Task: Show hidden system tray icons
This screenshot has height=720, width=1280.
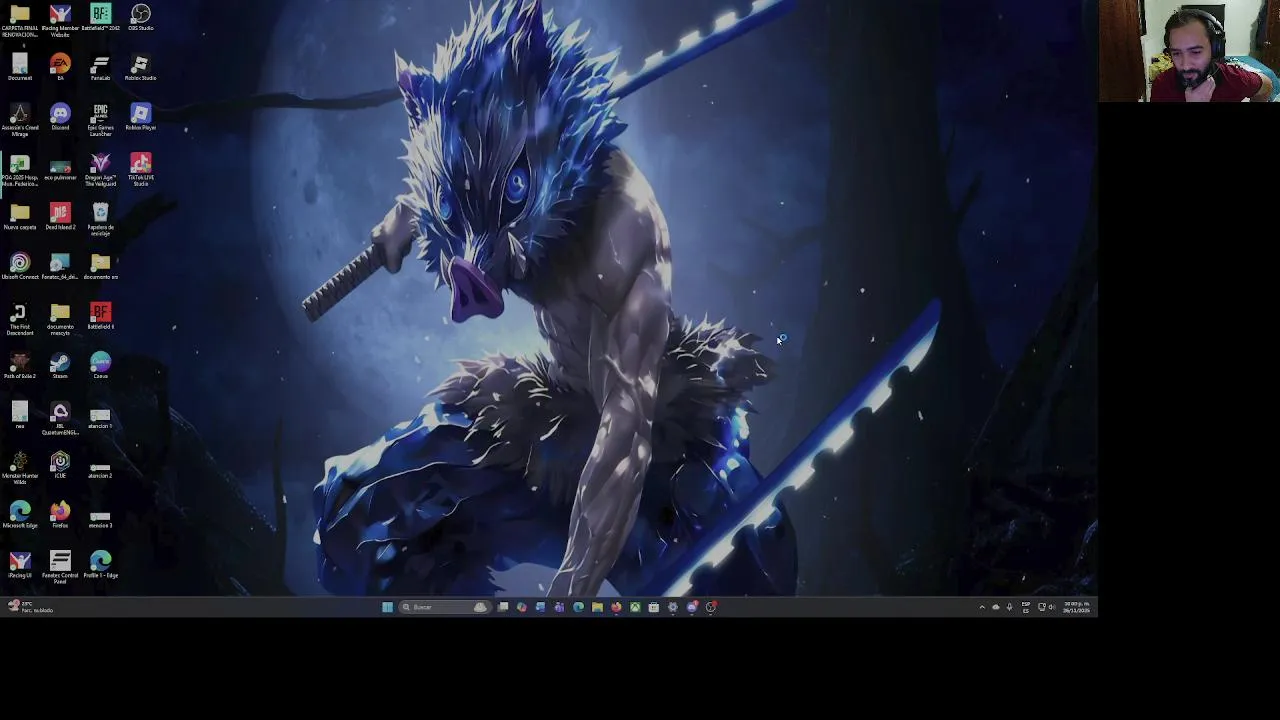Action: point(982,607)
